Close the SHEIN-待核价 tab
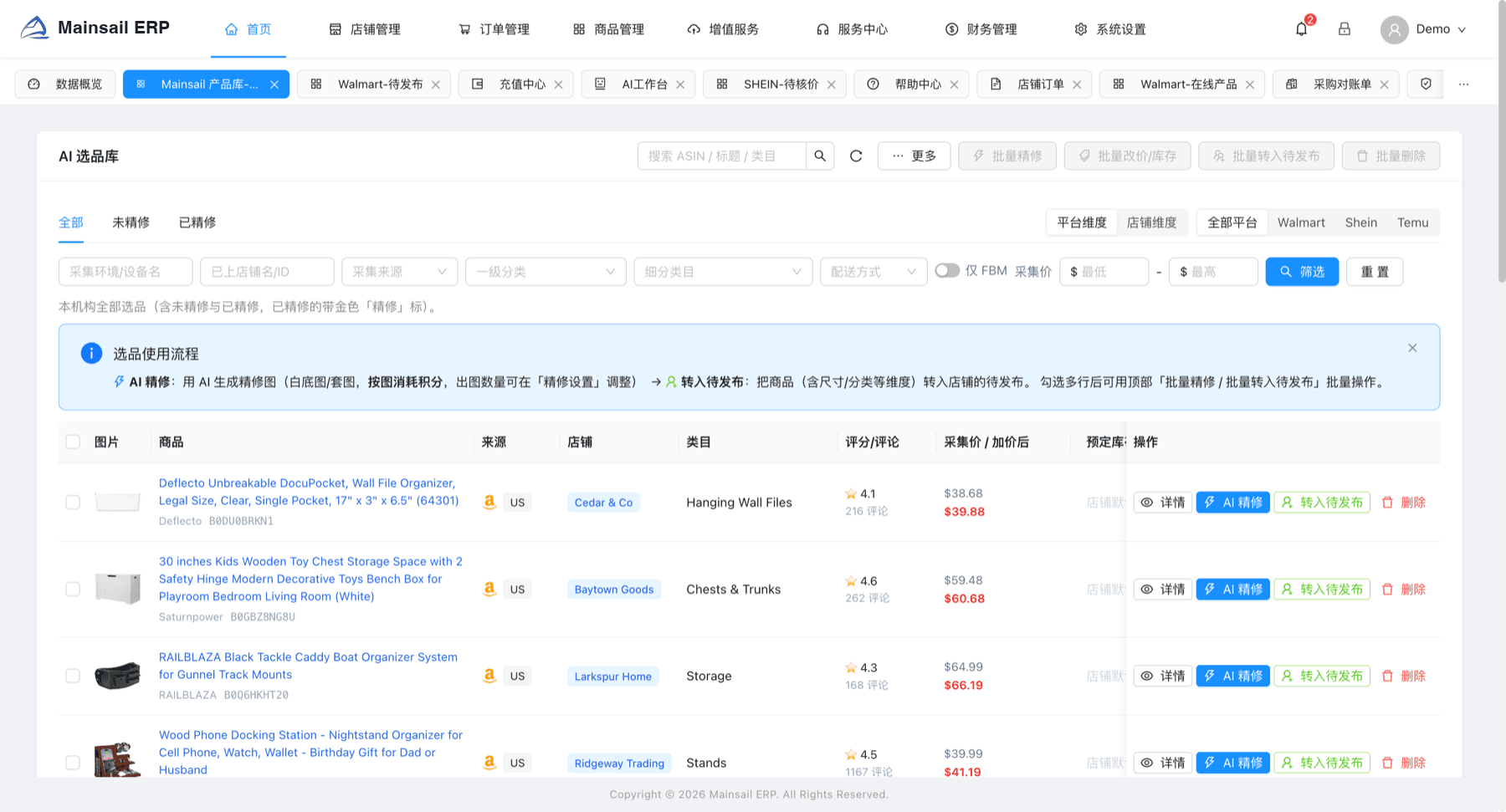 tap(832, 84)
